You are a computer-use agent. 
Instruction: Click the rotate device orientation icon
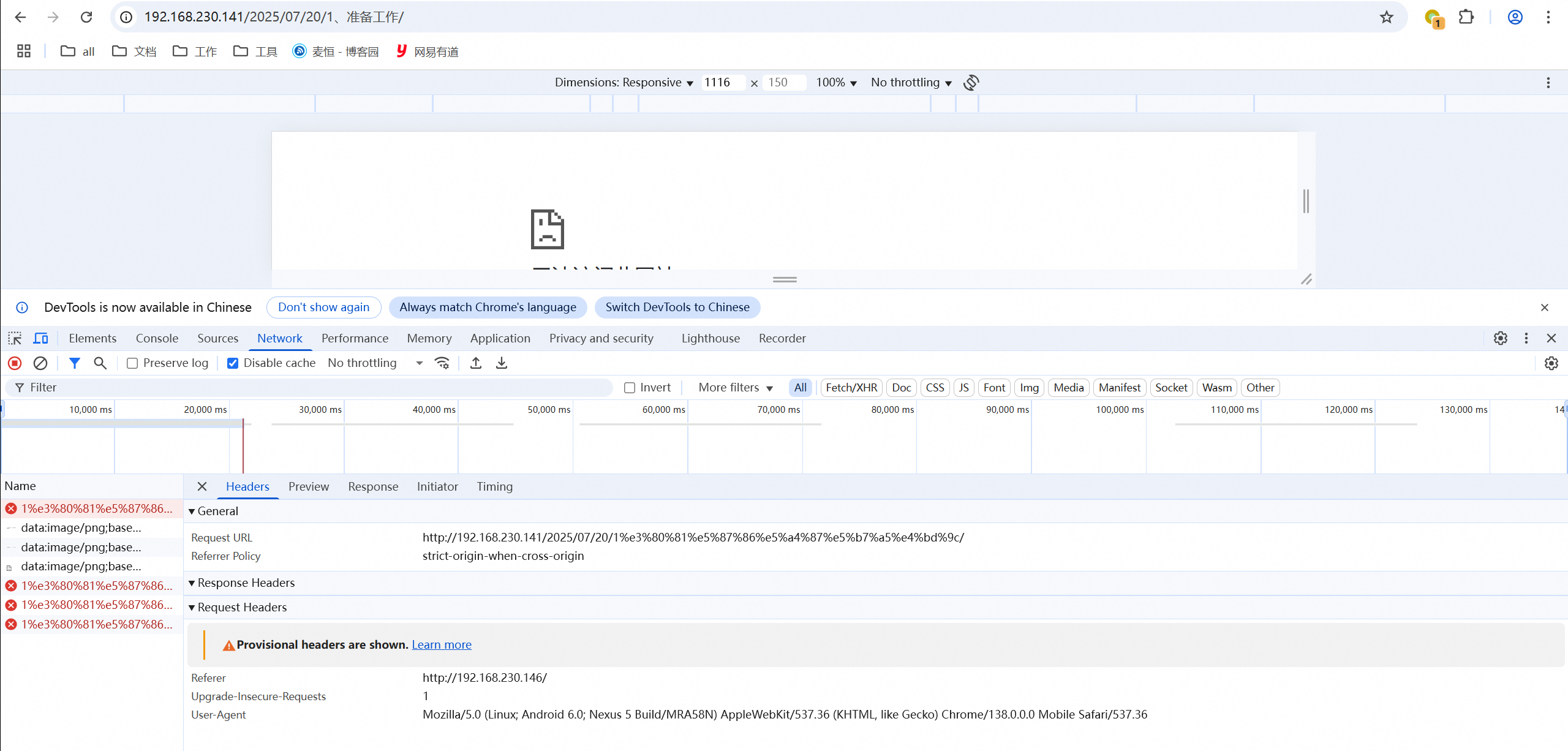coord(971,83)
